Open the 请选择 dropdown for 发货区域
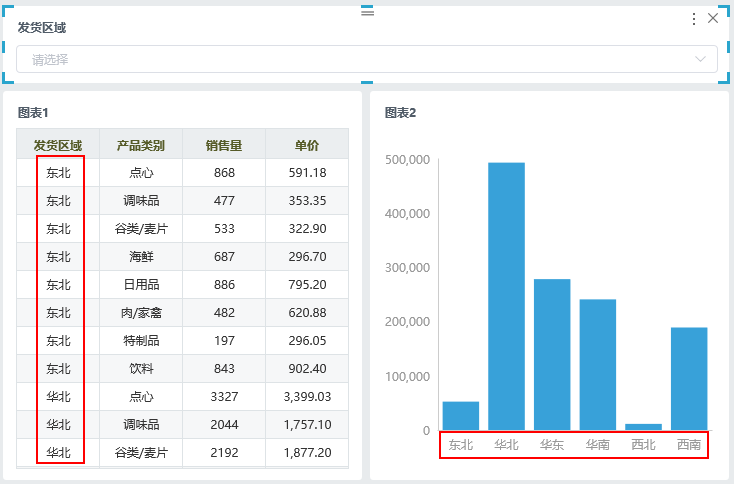Screen dimensions: 734x484 pos(367,59)
